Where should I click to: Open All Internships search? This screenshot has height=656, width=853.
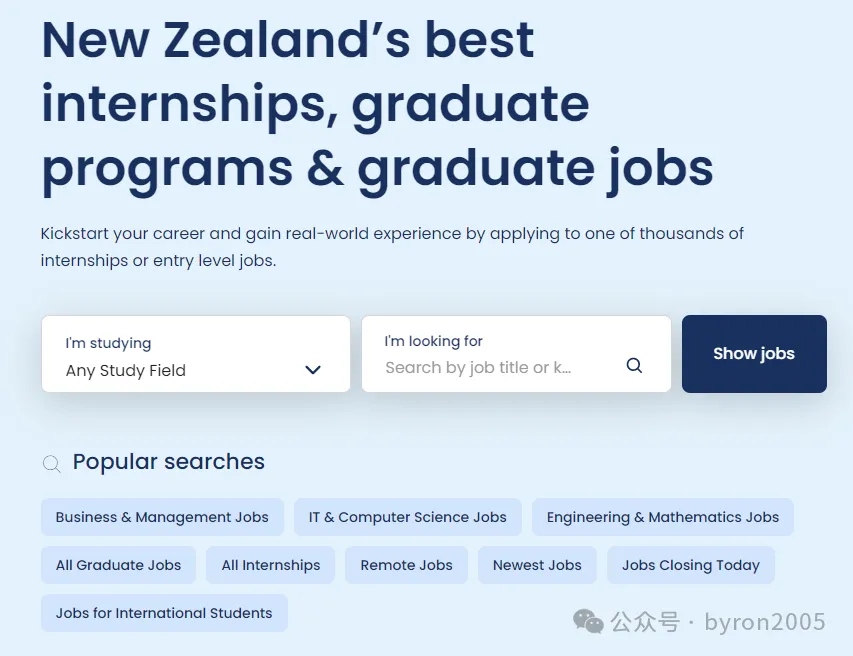(x=271, y=565)
